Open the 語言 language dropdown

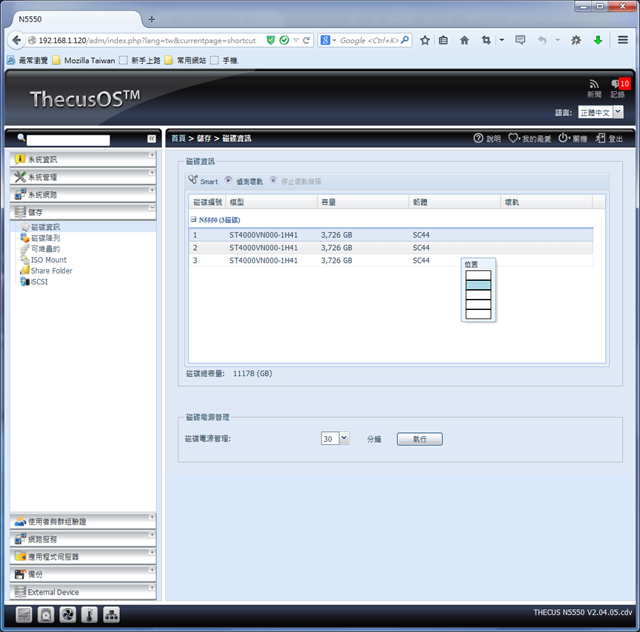click(x=618, y=112)
